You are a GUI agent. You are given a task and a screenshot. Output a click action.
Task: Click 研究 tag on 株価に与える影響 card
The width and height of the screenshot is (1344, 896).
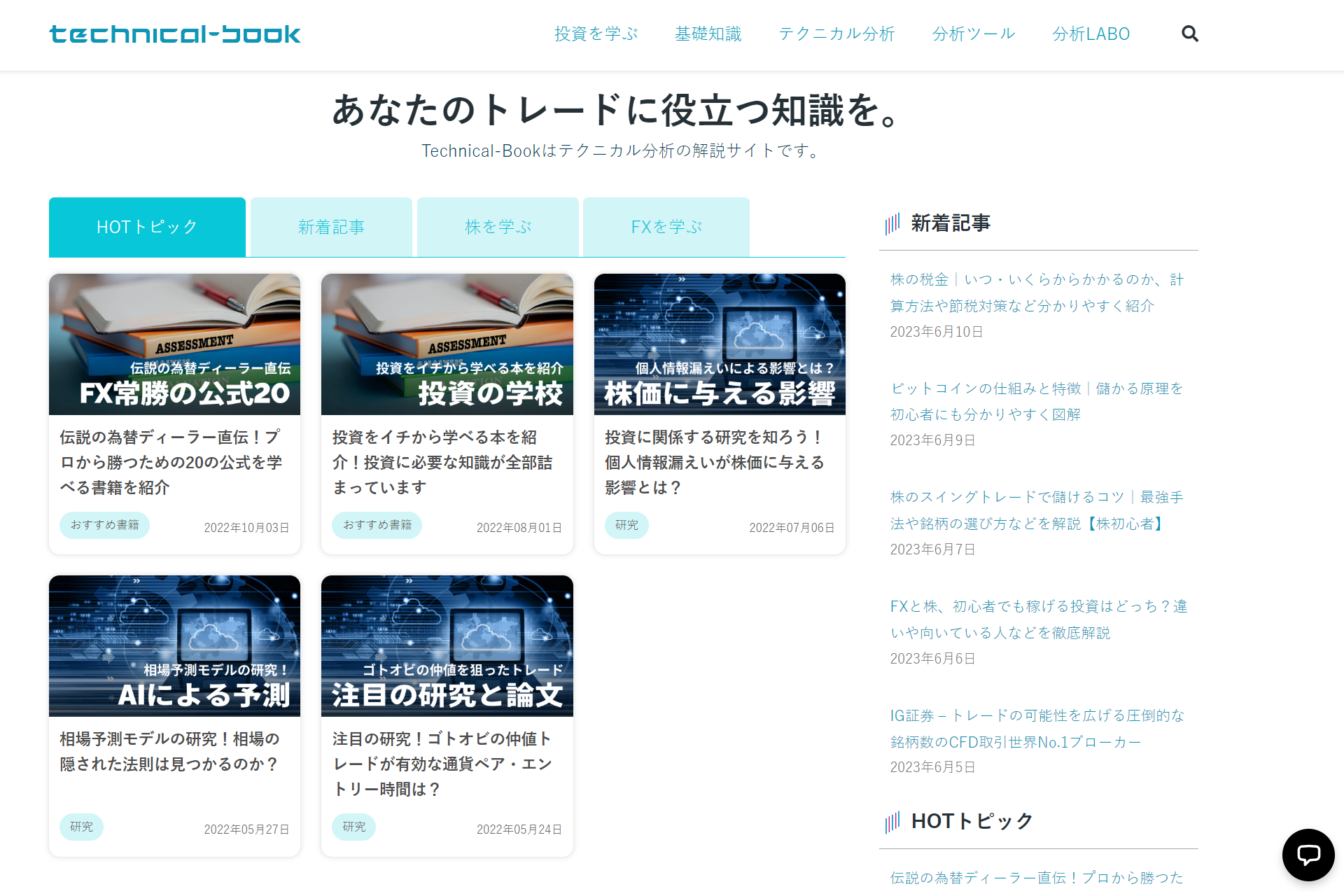coord(626,525)
